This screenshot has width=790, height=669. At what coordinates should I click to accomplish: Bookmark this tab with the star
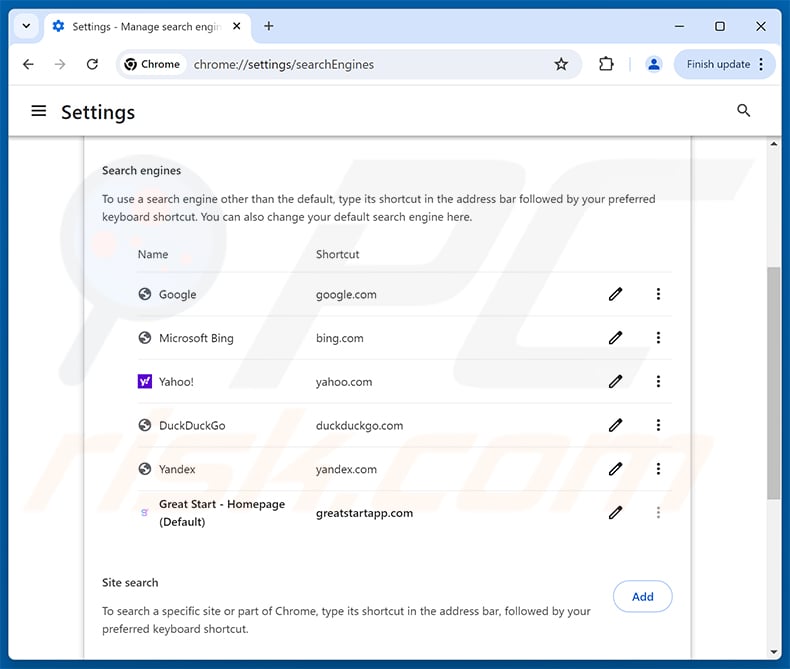[561, 64]
